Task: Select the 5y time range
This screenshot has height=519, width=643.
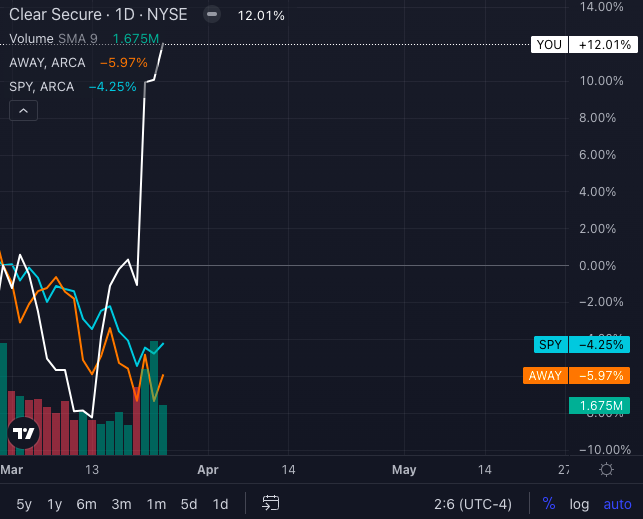Action: point(24,503)
